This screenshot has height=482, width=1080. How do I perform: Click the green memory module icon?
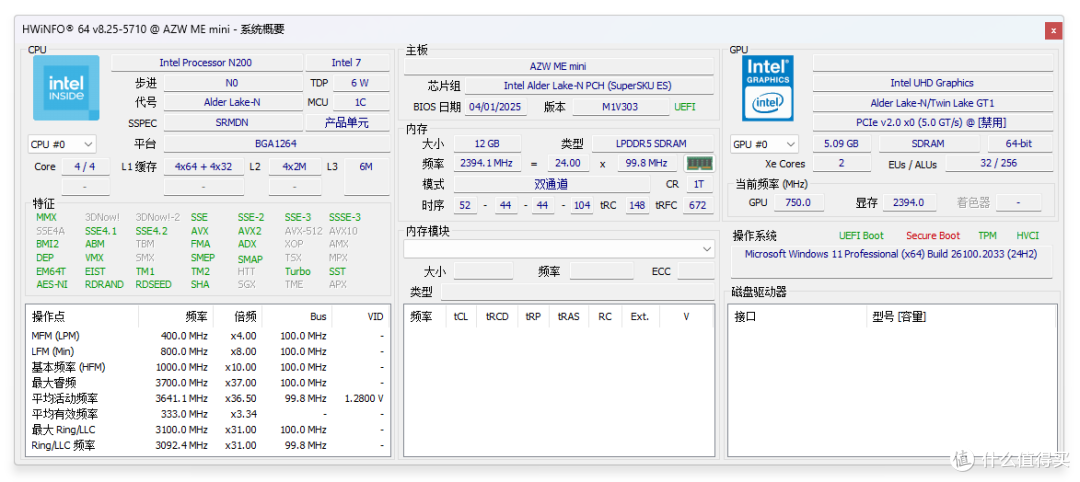point(699,163)
